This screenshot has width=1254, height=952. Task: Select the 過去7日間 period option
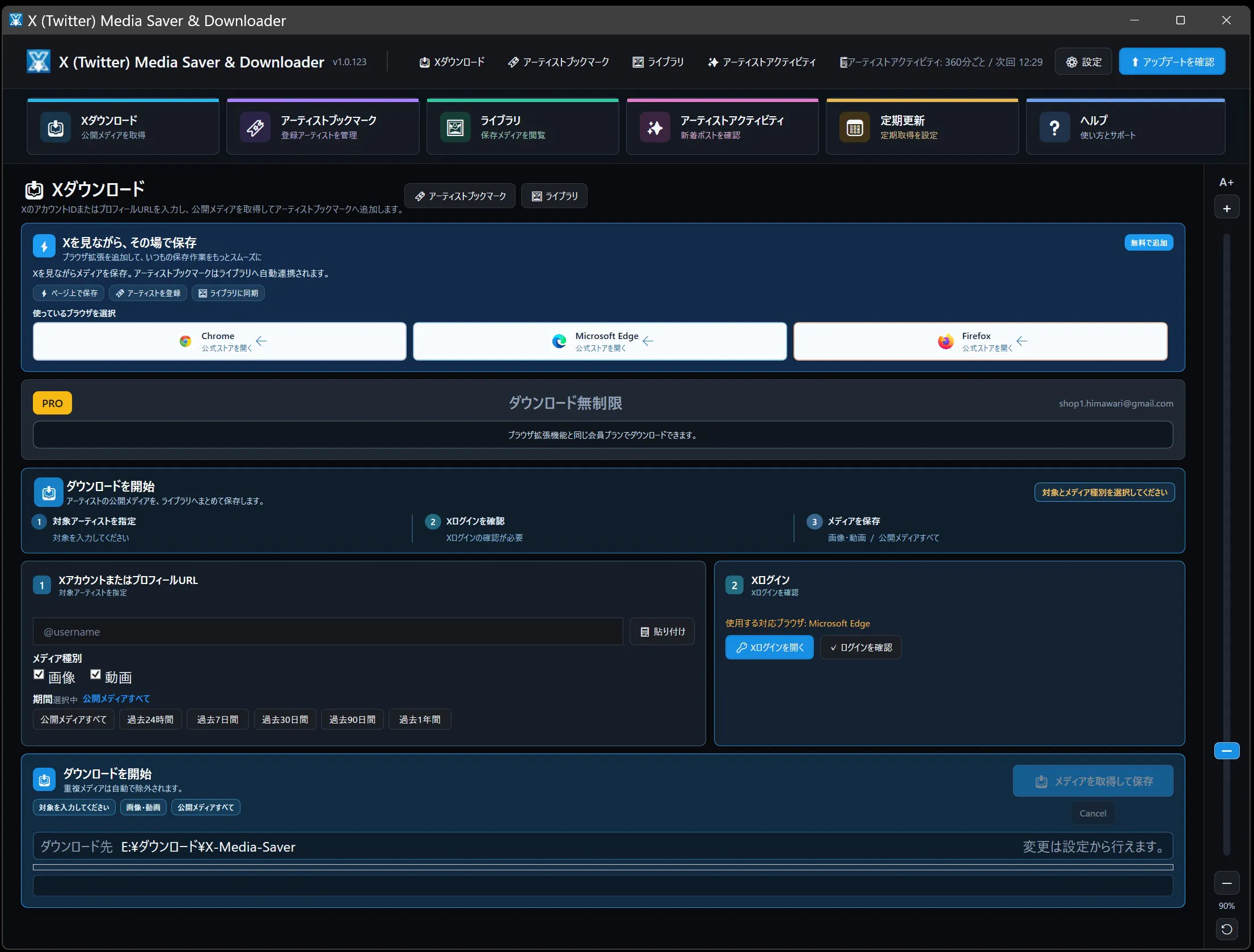(x=218, y=720)
